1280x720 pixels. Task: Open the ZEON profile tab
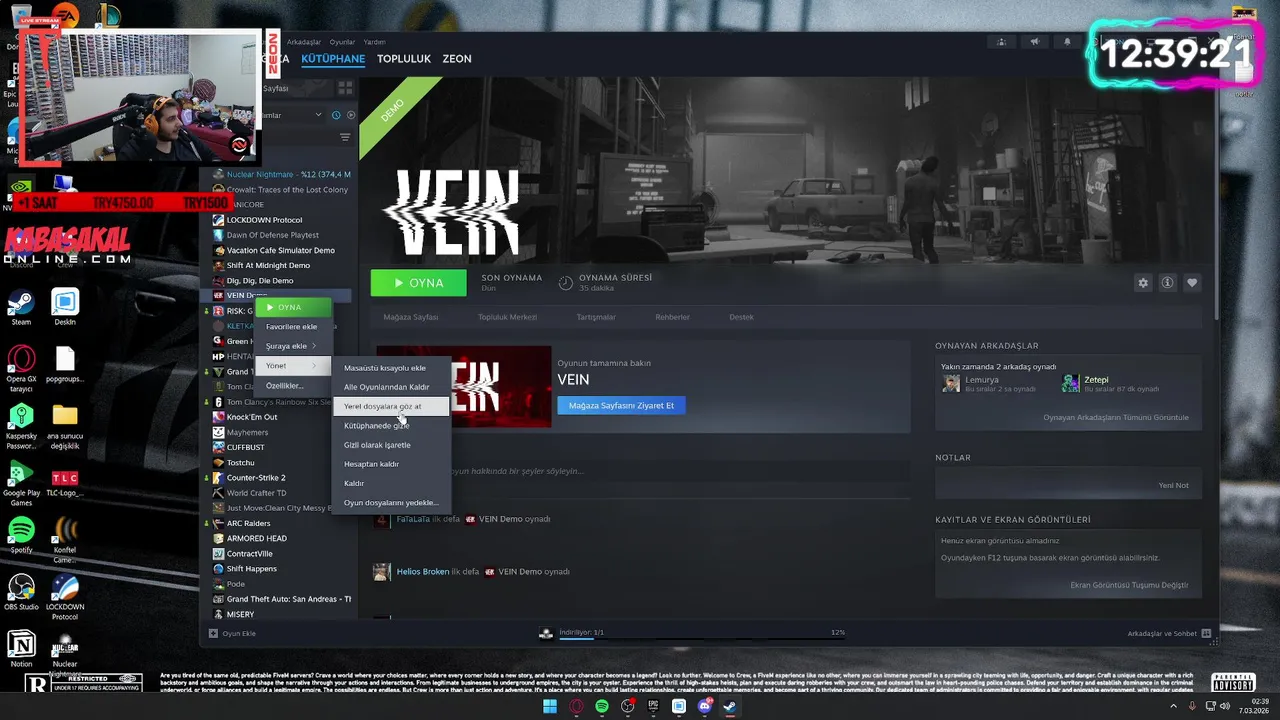pyautogui.click(x=457, y=59)
